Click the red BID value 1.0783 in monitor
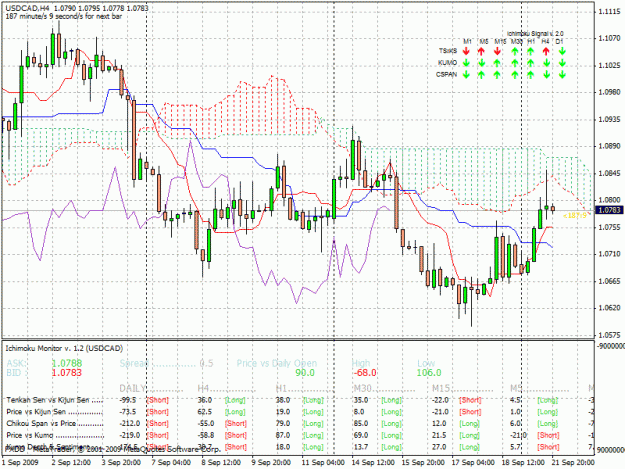 [67, 373]
